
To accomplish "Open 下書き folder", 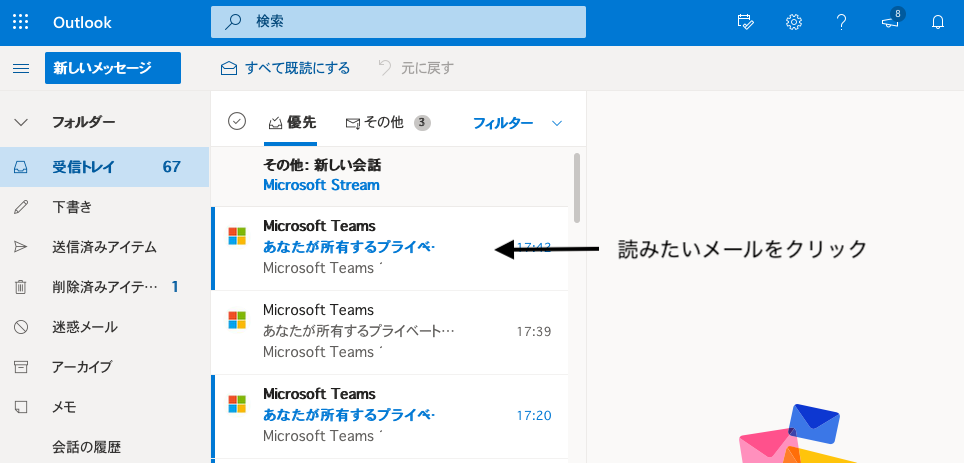I will coord(105,207).
